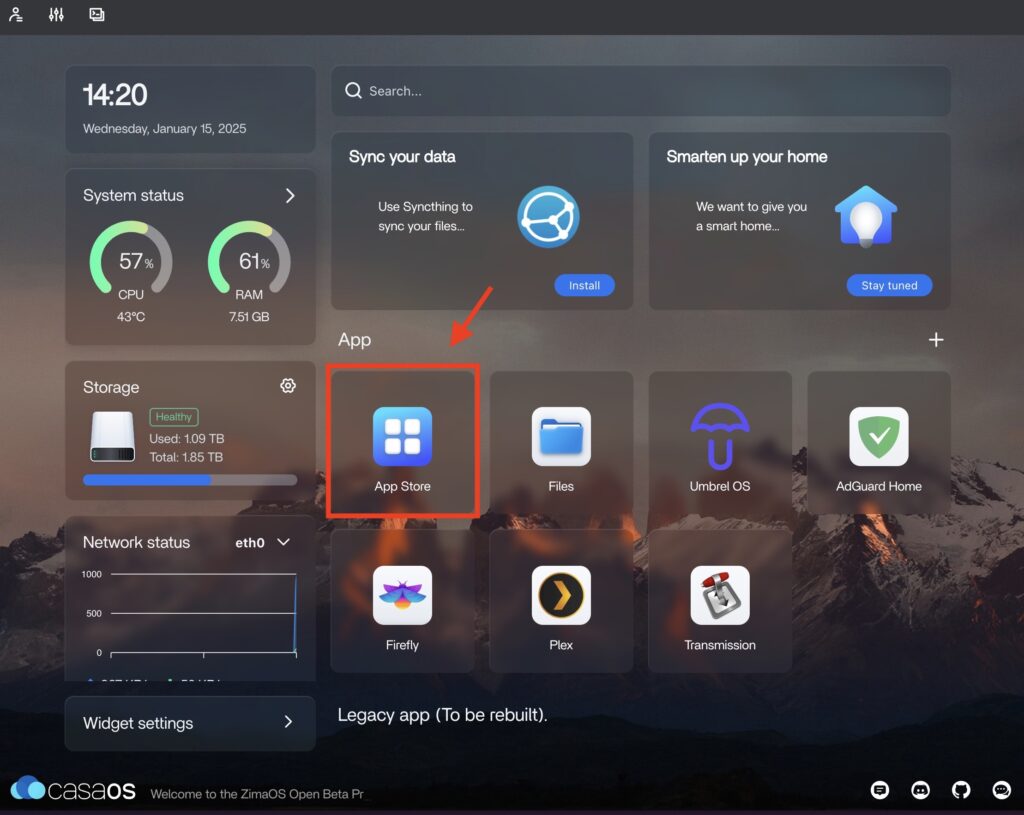Image resolution: width=1024 pixels, height=815 pixels.
Task: Expand System status details chevron
Action: 290,195
